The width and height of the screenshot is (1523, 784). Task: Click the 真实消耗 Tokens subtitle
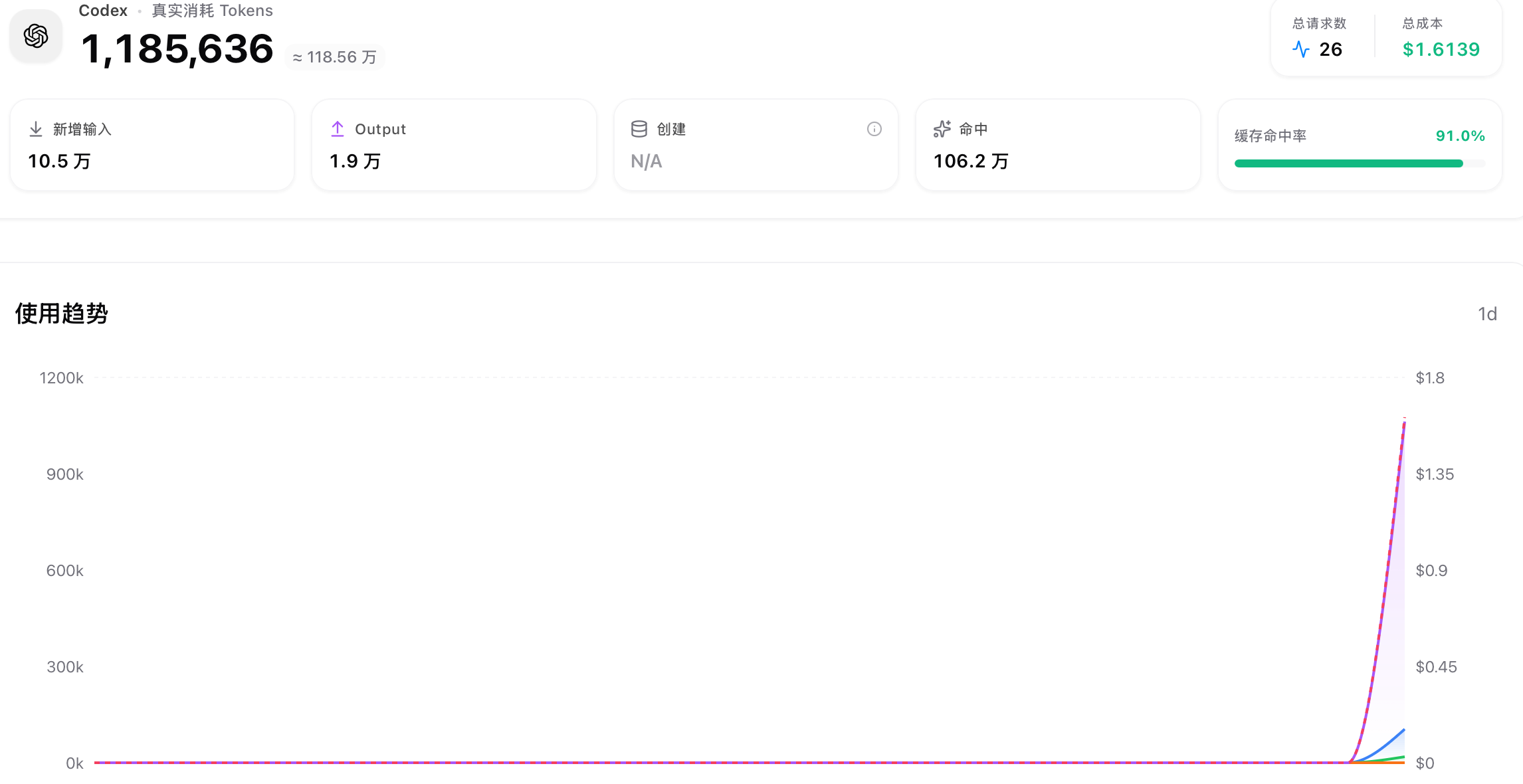[212, 11]
